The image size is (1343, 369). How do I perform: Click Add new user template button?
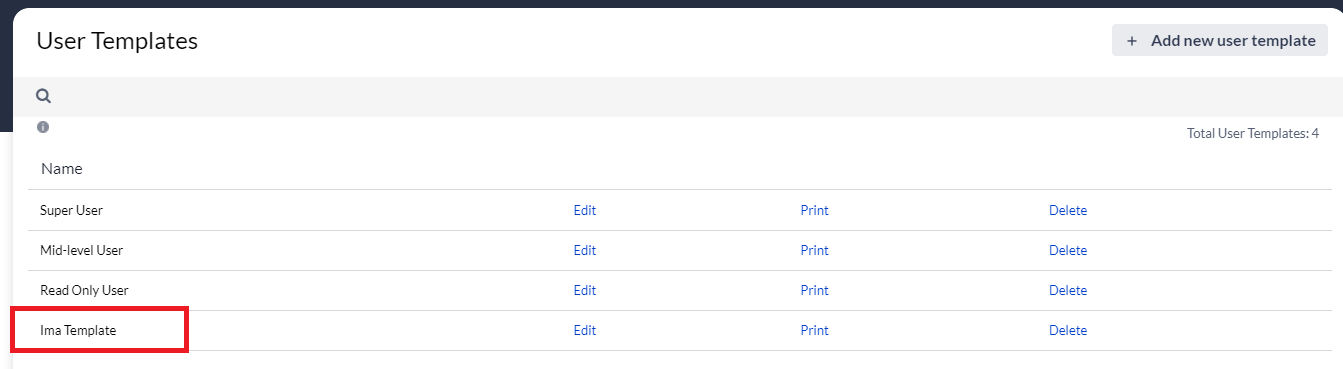point(1220,41)
